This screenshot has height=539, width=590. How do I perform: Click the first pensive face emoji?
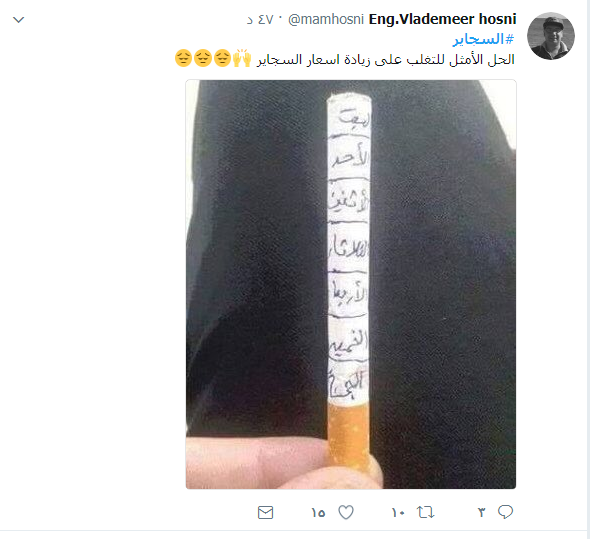(x=222, y=58)
